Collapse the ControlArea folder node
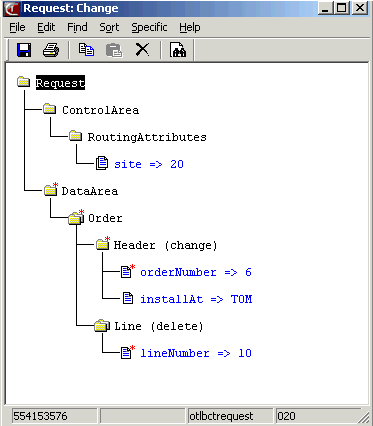 coord(49,109)
